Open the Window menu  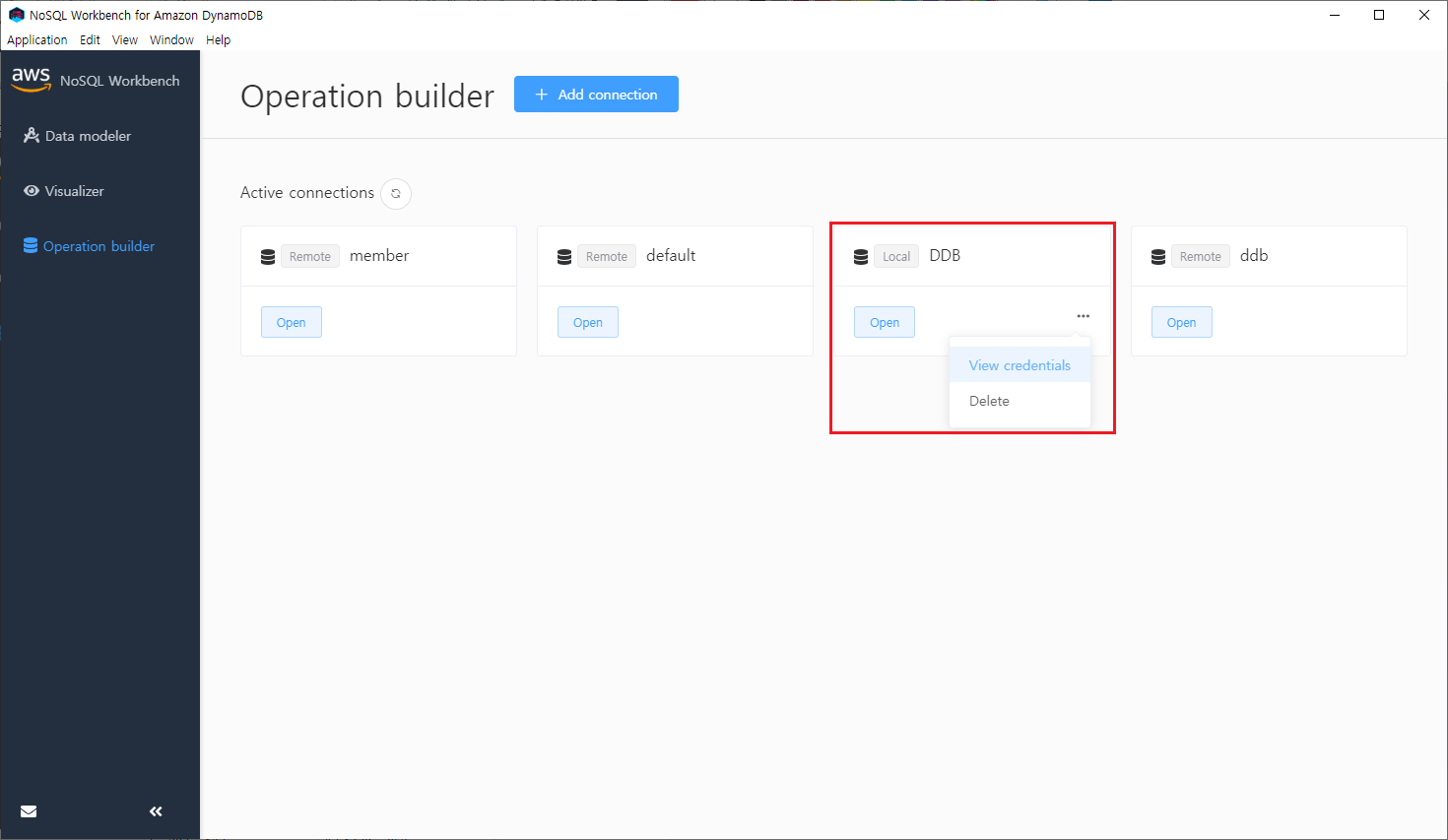click(171, 40)
